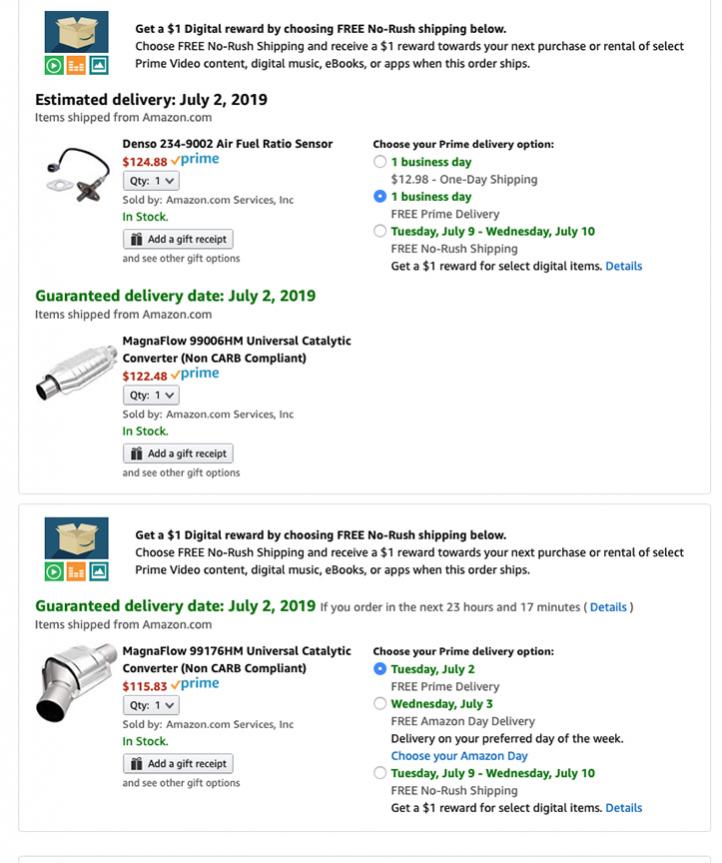Viewport: 722px width, 863px height.
Task: Click gift icon for MagnaFlow 99176HM gift receipt
Action: click(x=136, y=764)
